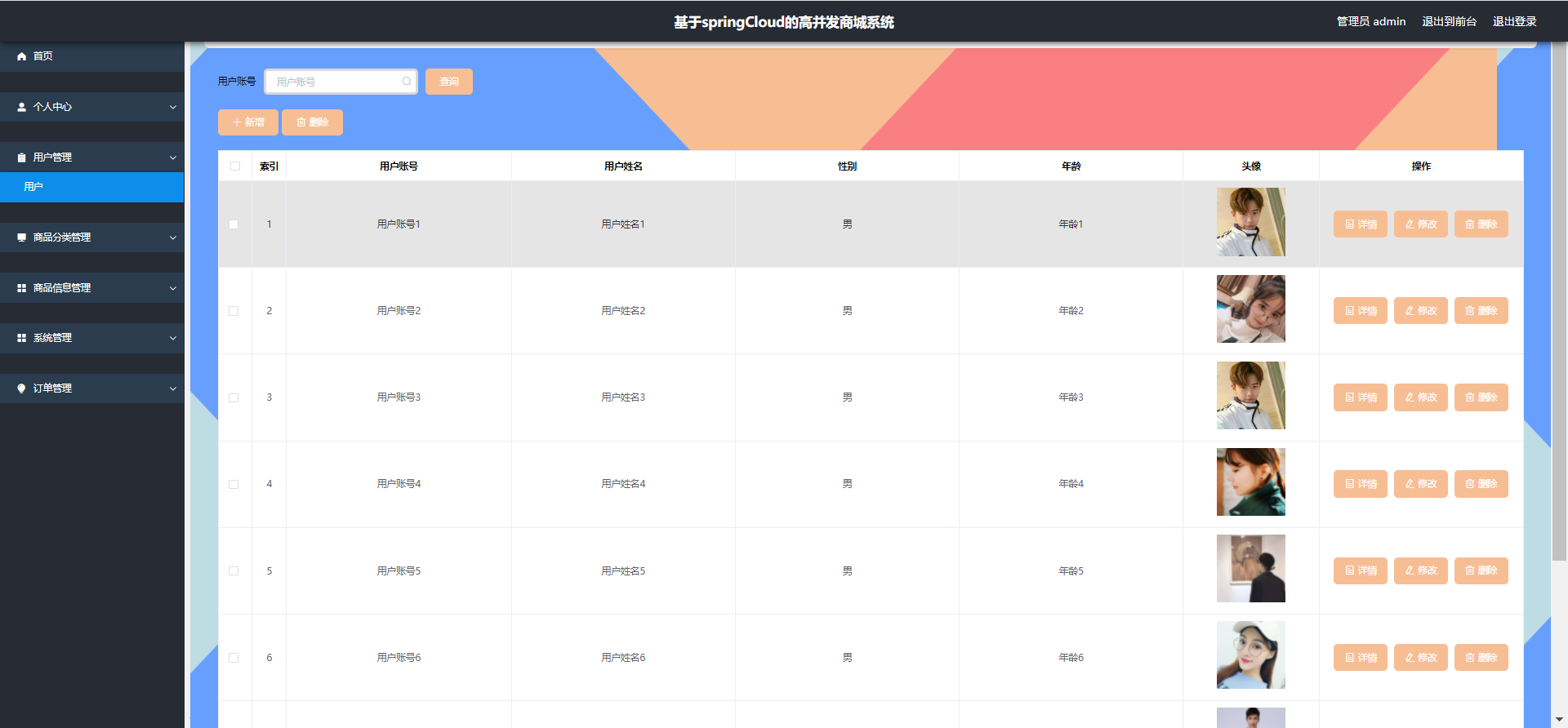The height and width of the screenshot is (728, 1568).
Task: Click 删除 for 用户账号4 row
Action: (1481, 484)
